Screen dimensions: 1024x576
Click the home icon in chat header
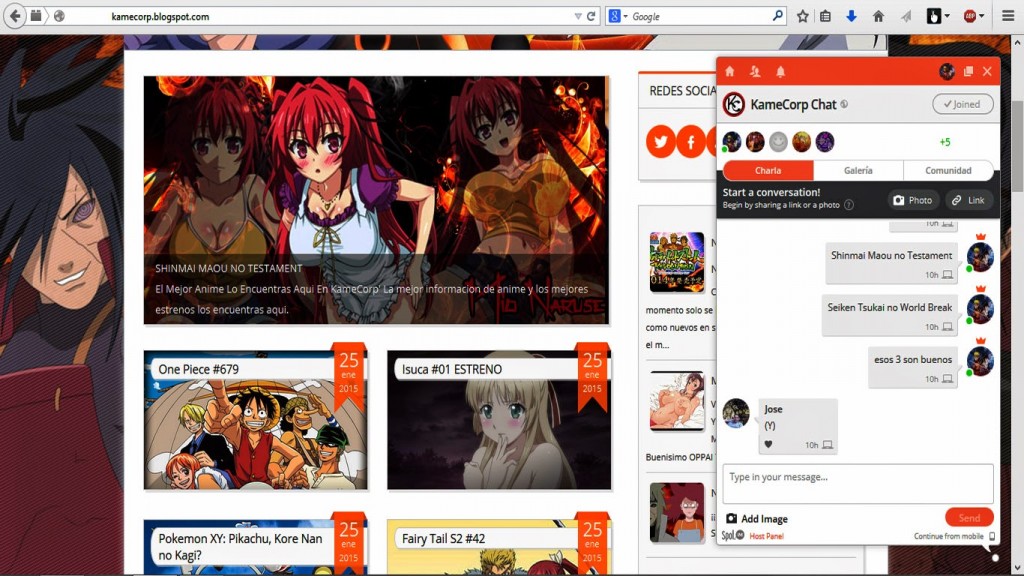point(730,71)
